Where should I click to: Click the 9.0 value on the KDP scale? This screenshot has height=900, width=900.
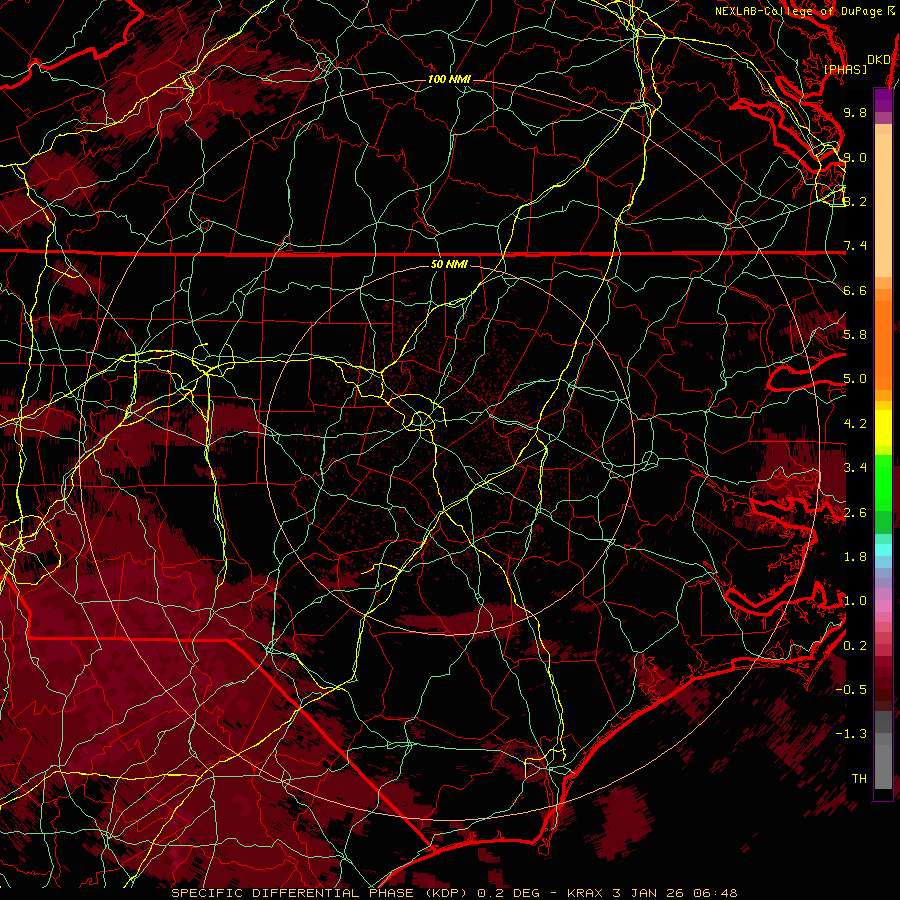[855, 157]
